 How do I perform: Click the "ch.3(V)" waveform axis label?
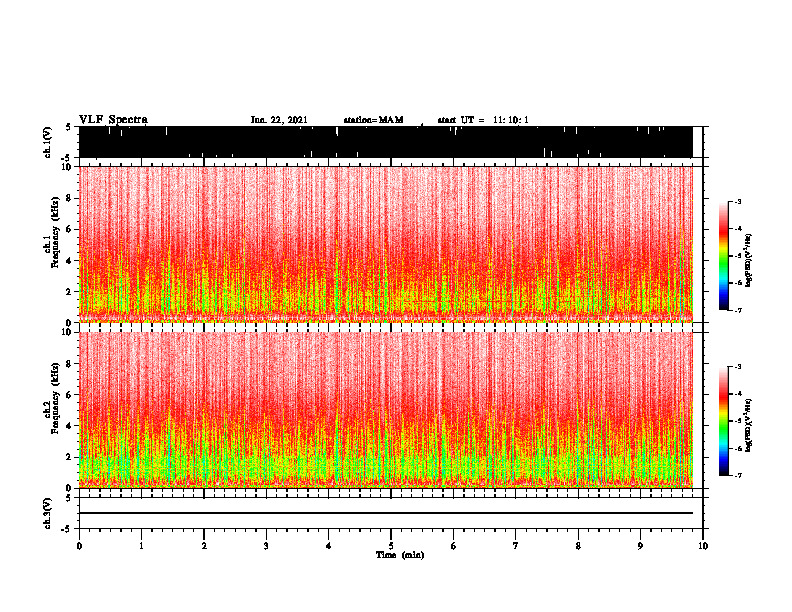pos(48,513)
